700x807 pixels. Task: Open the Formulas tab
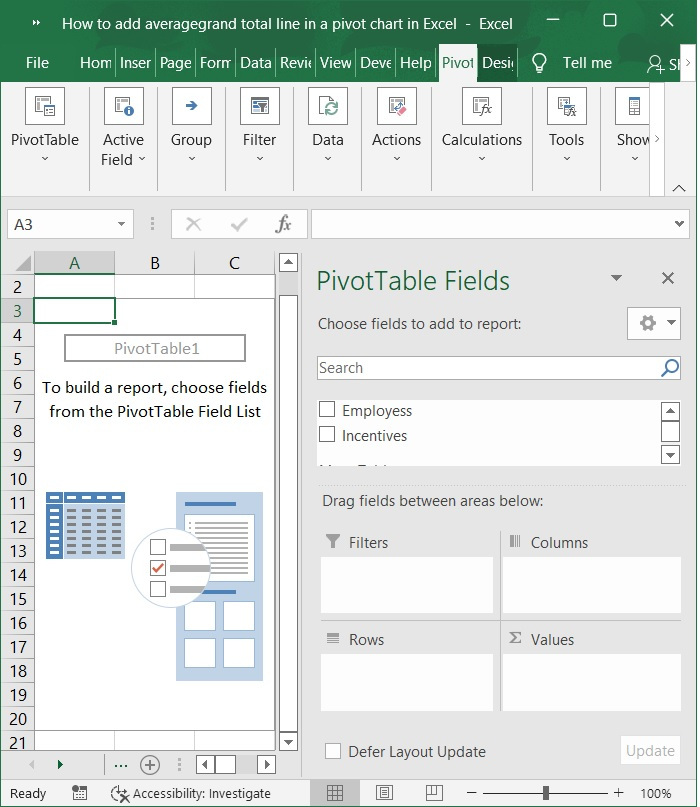(215, 63)
